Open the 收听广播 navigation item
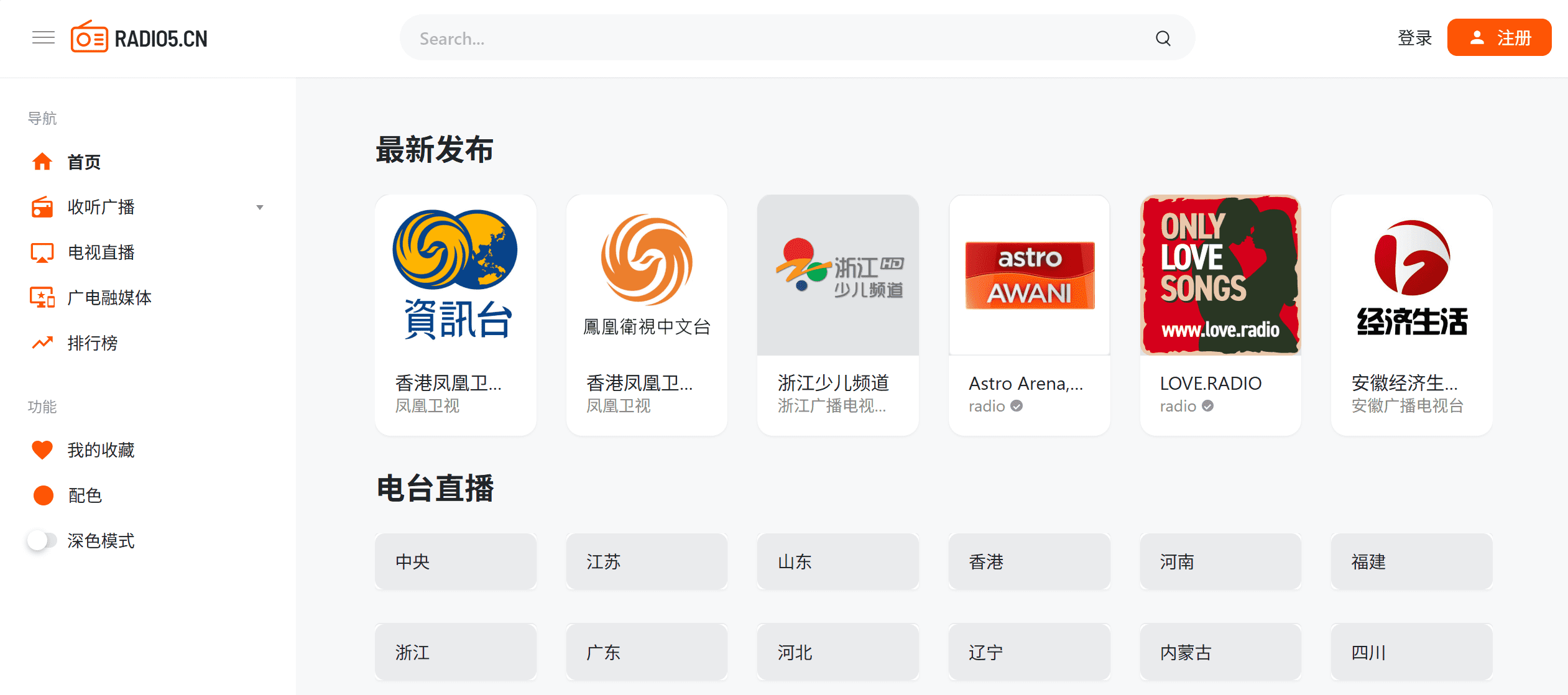 pos(148,207)
